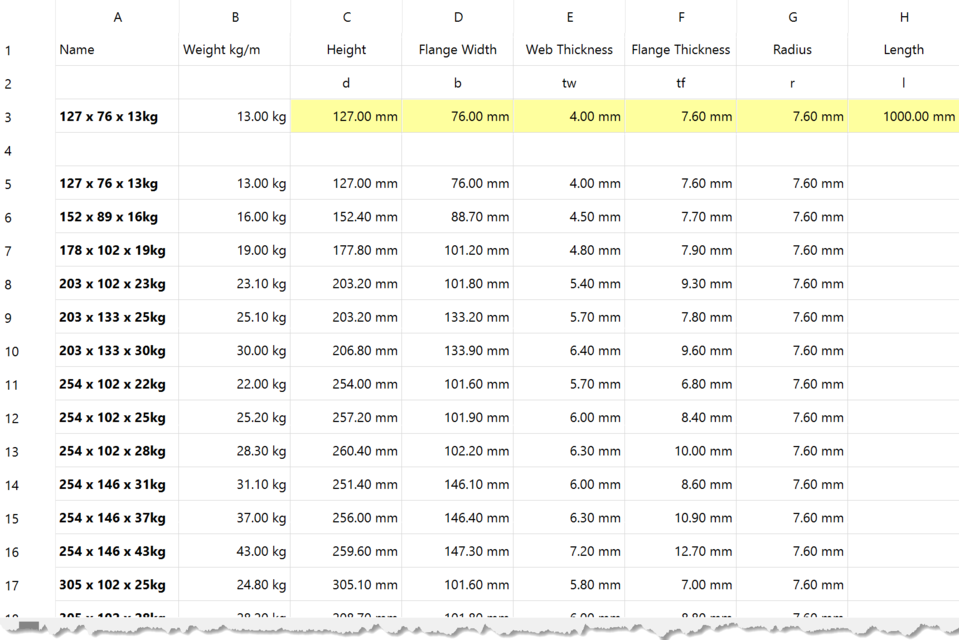Select column D header
The width and height of the screenshot is (959, 640).
pyautogui.click(x=458, y=17)
